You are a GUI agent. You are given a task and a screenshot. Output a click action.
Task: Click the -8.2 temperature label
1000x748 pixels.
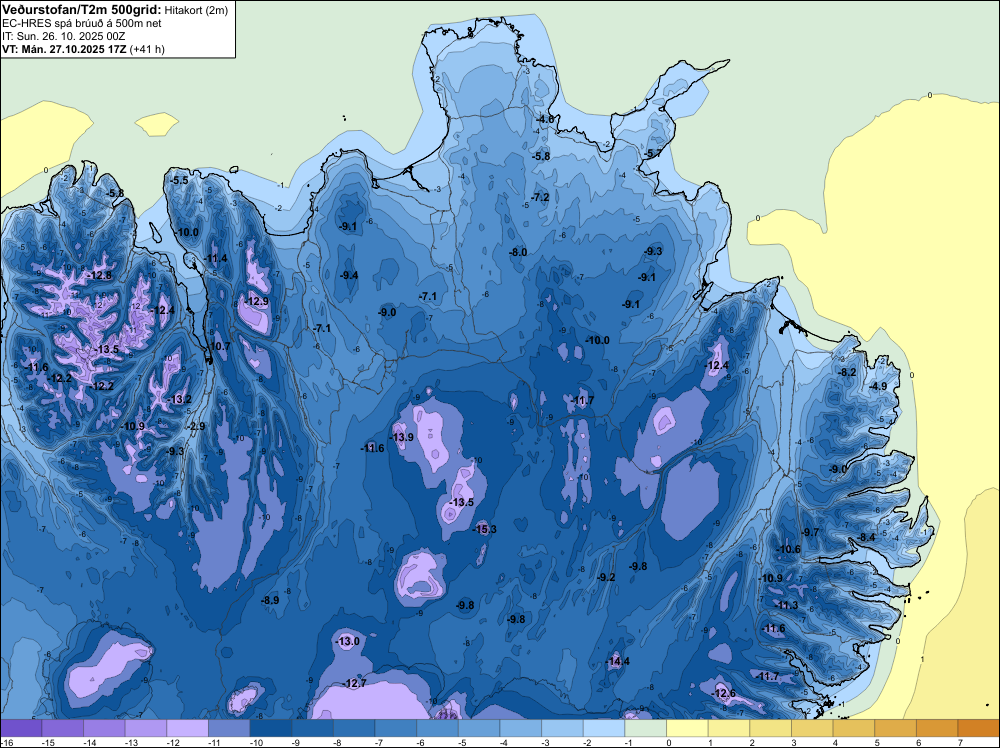[847, 372]
